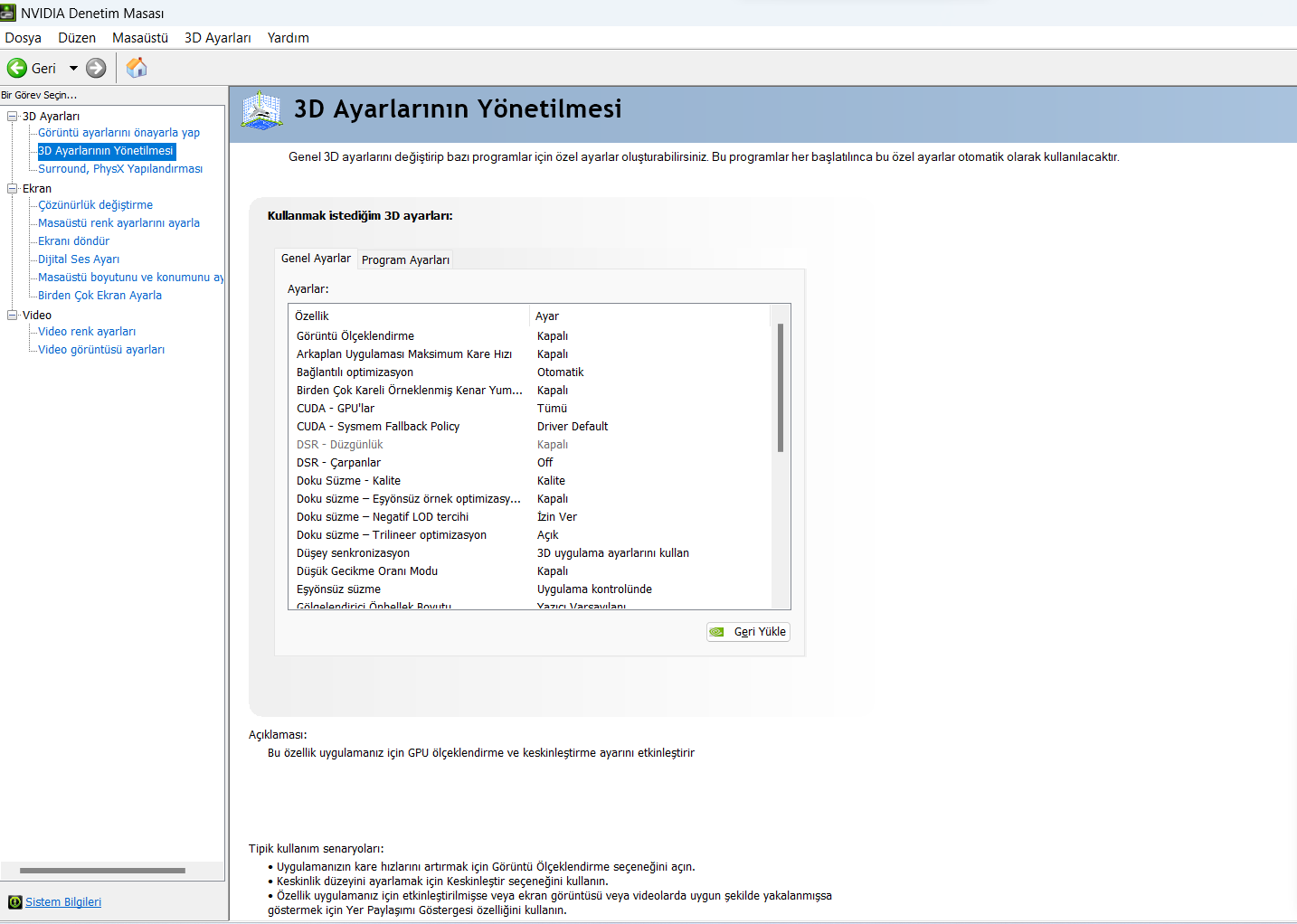Collapse the 3D Ayarları tree node

point(13,116)
